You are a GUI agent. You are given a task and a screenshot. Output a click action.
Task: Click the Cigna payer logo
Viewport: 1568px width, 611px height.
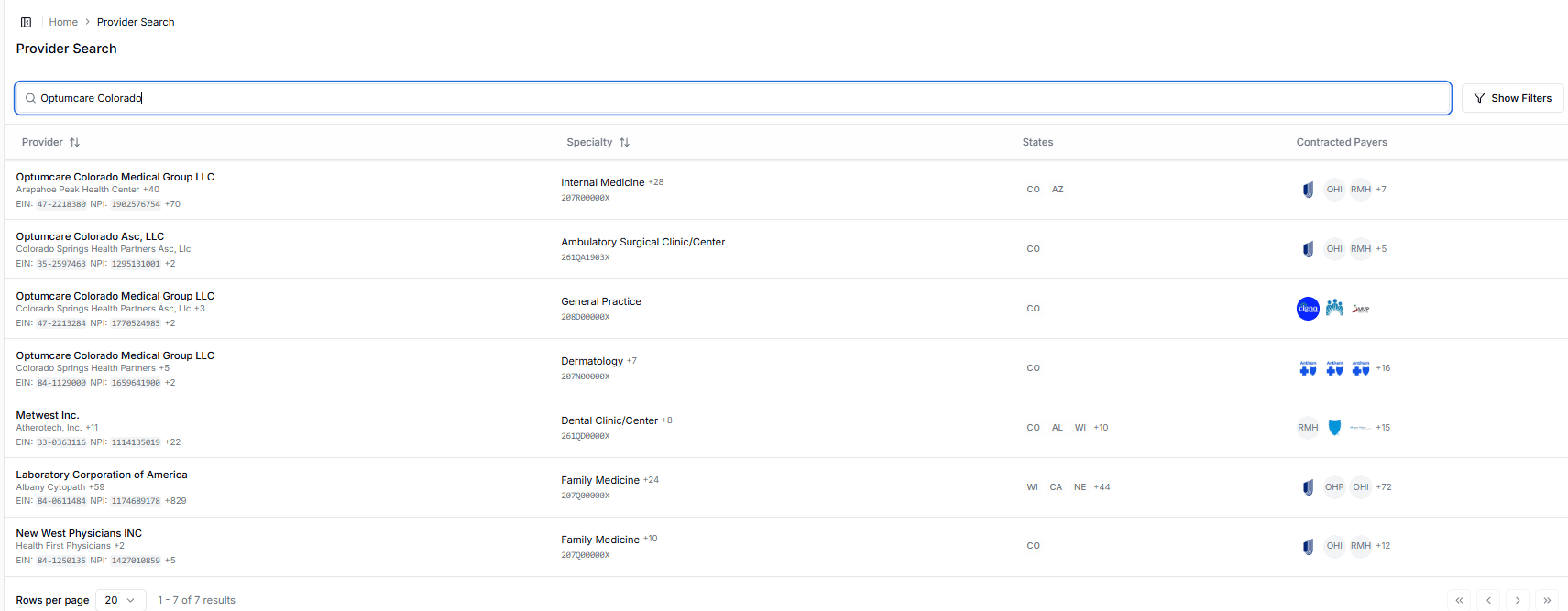click(1308, 309)
